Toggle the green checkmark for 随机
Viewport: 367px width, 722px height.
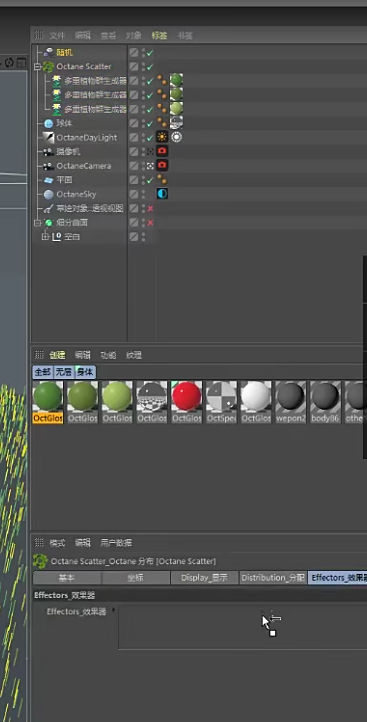point(150,53)
